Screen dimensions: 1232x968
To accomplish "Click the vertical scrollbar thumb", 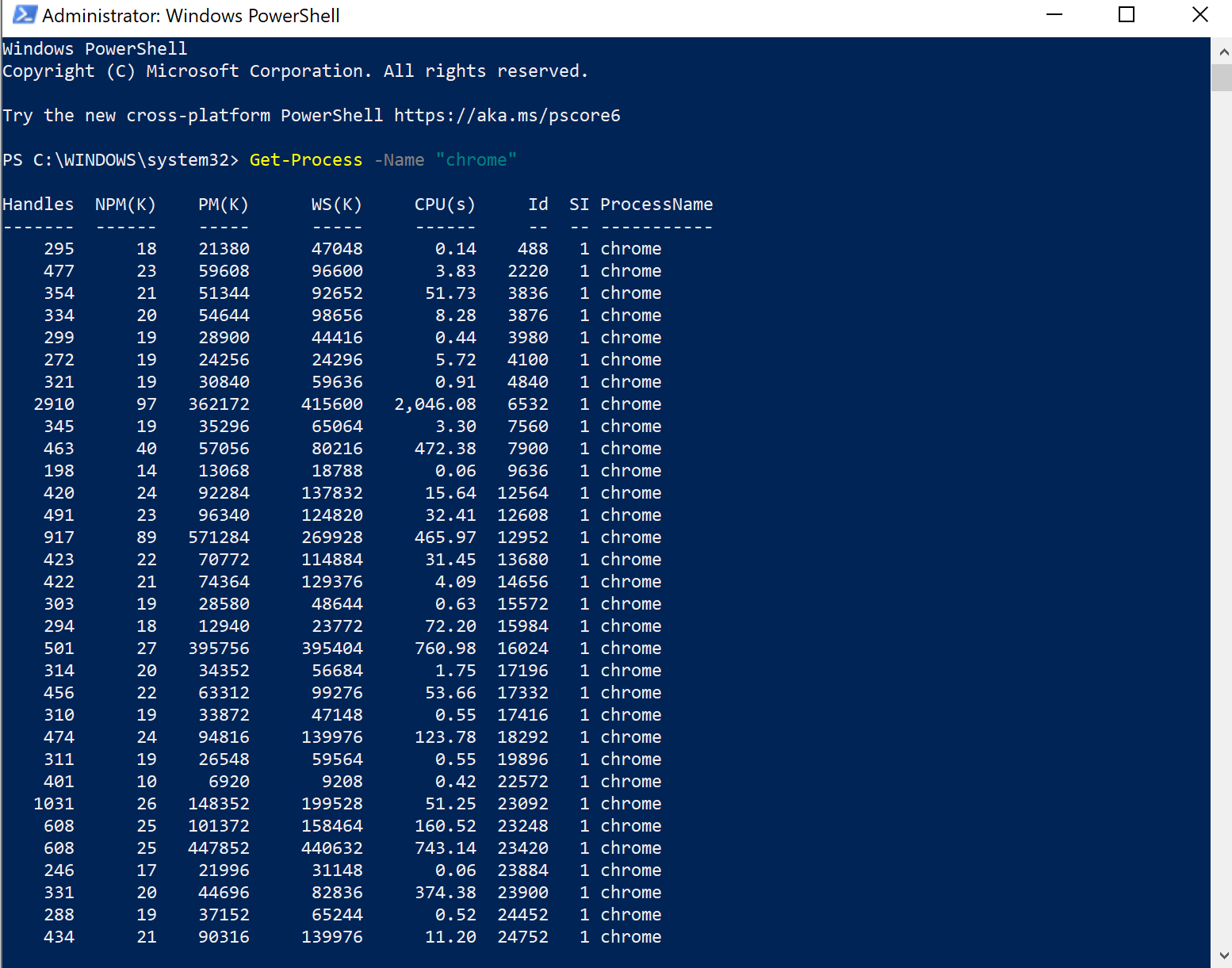I will pos(1222,78).
